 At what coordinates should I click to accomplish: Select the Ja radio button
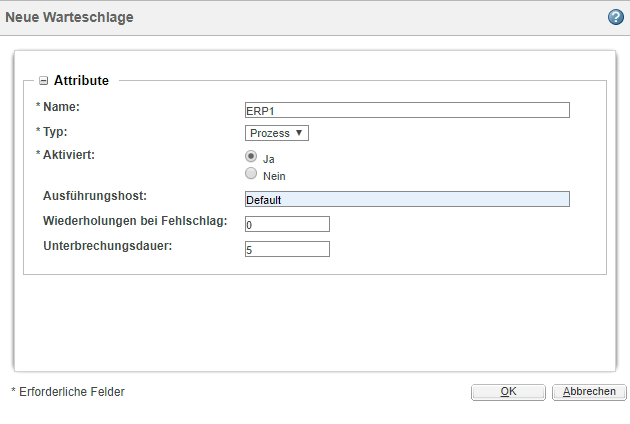pos(251,157)
